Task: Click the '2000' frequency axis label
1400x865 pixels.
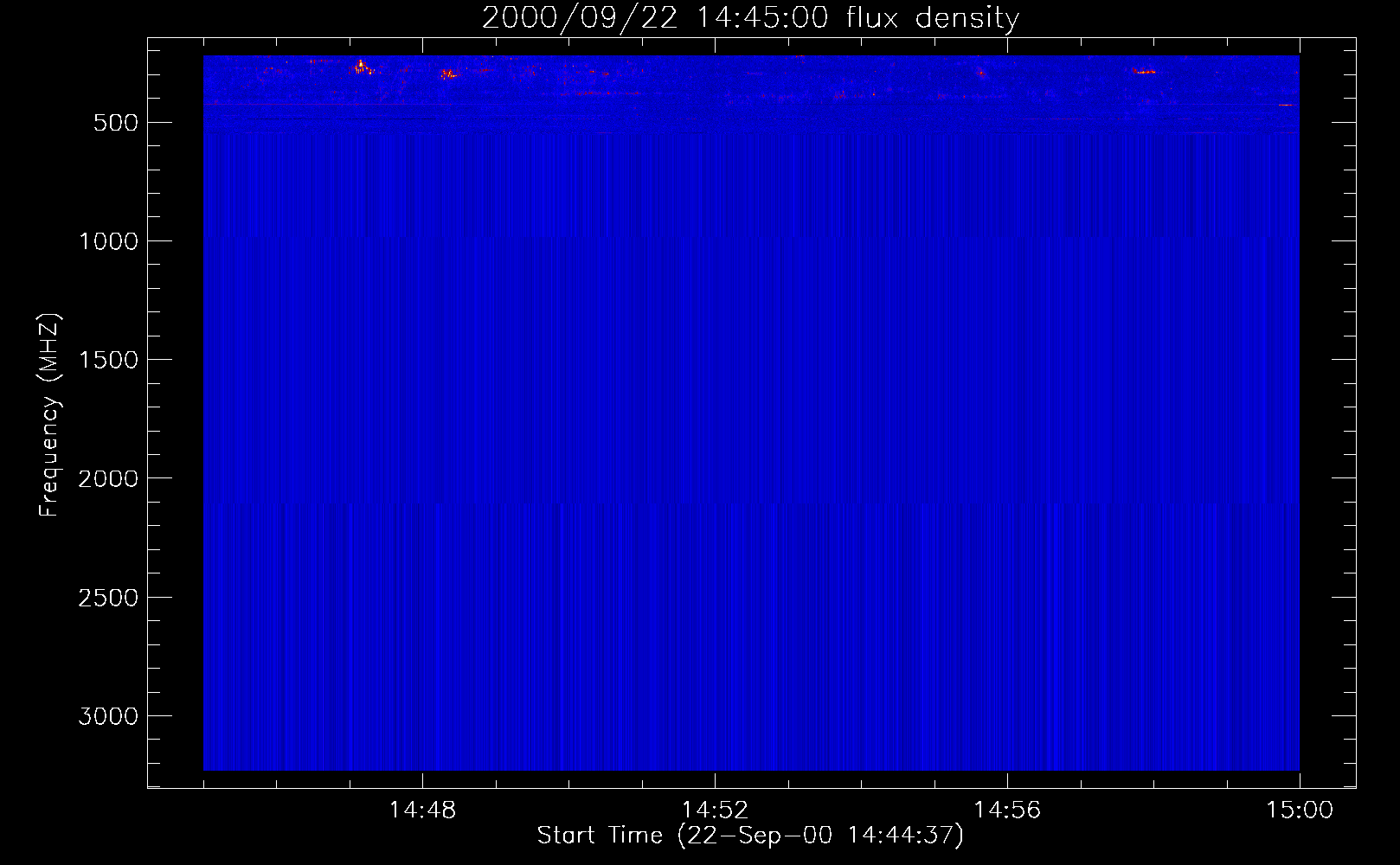Action: (109, 478)
